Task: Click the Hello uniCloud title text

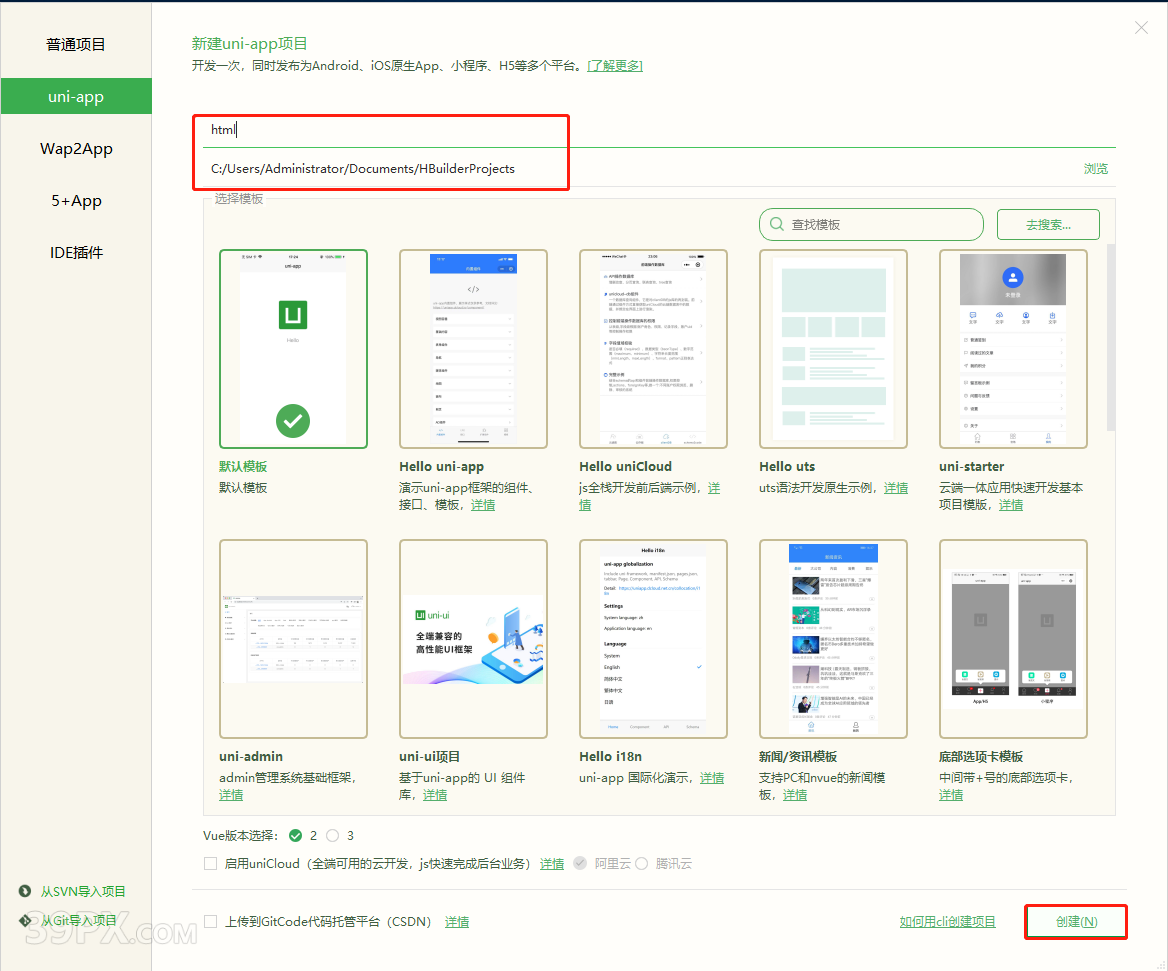Action: 626,466
